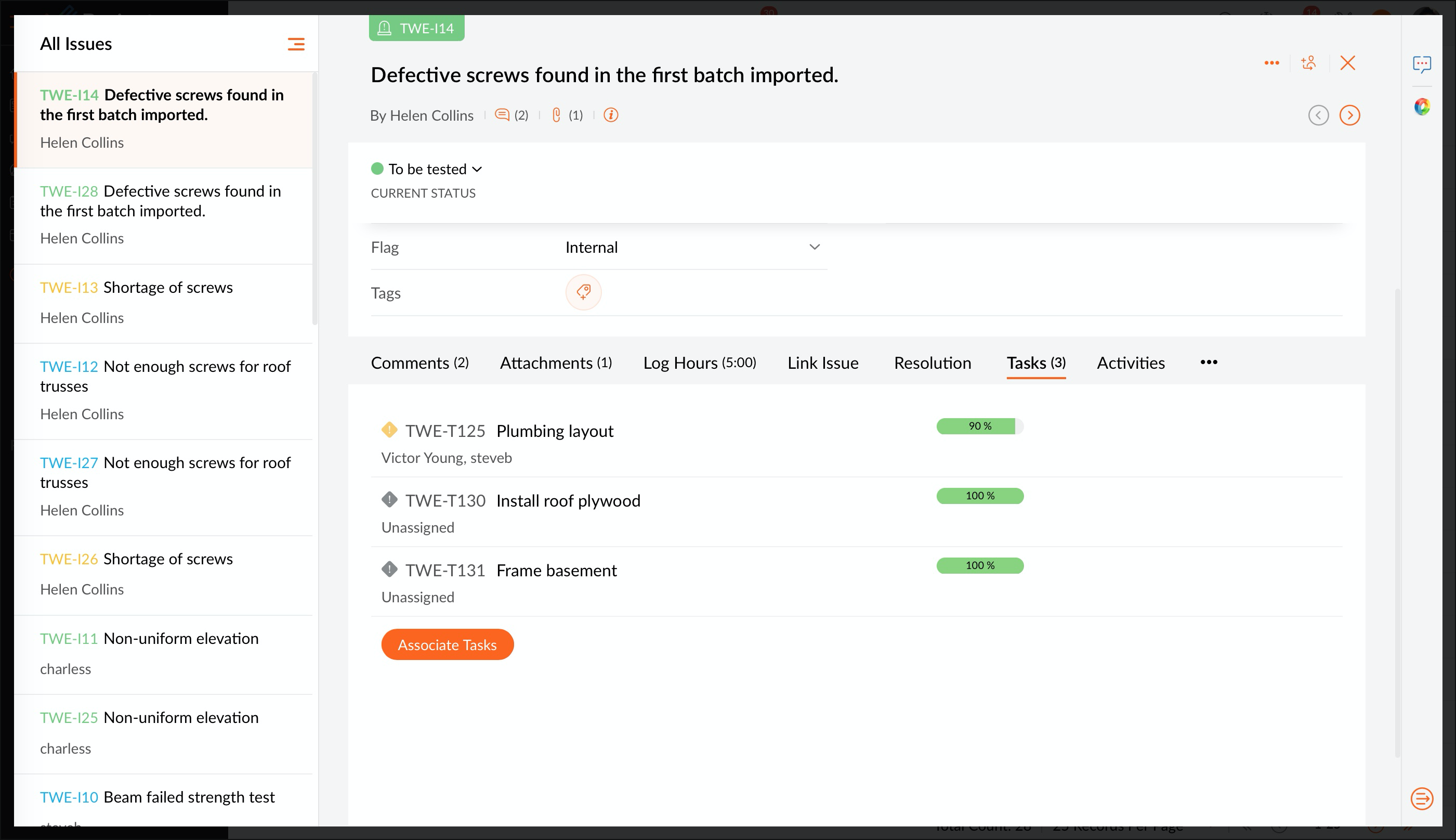Click the All Issues list menu icon

pyautogui.click(x=296, y=44)
